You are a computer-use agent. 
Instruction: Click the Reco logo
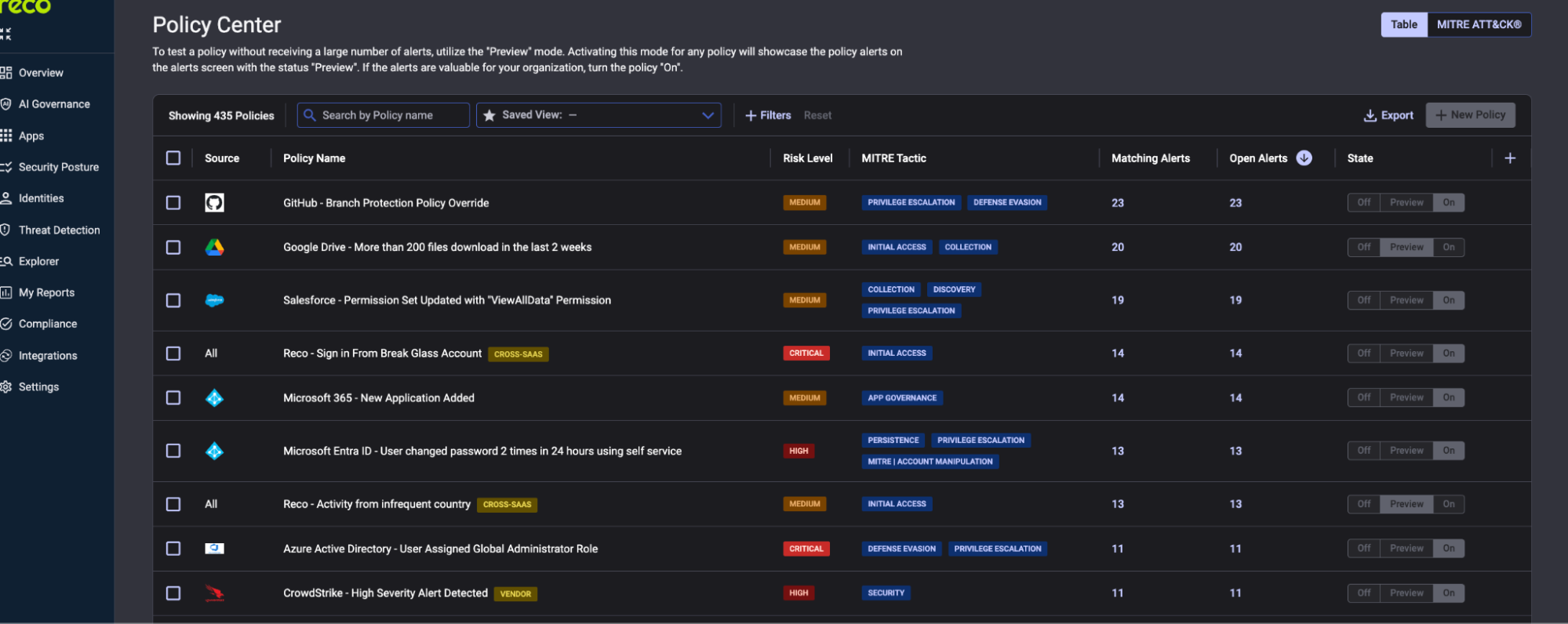coord(26,6)
